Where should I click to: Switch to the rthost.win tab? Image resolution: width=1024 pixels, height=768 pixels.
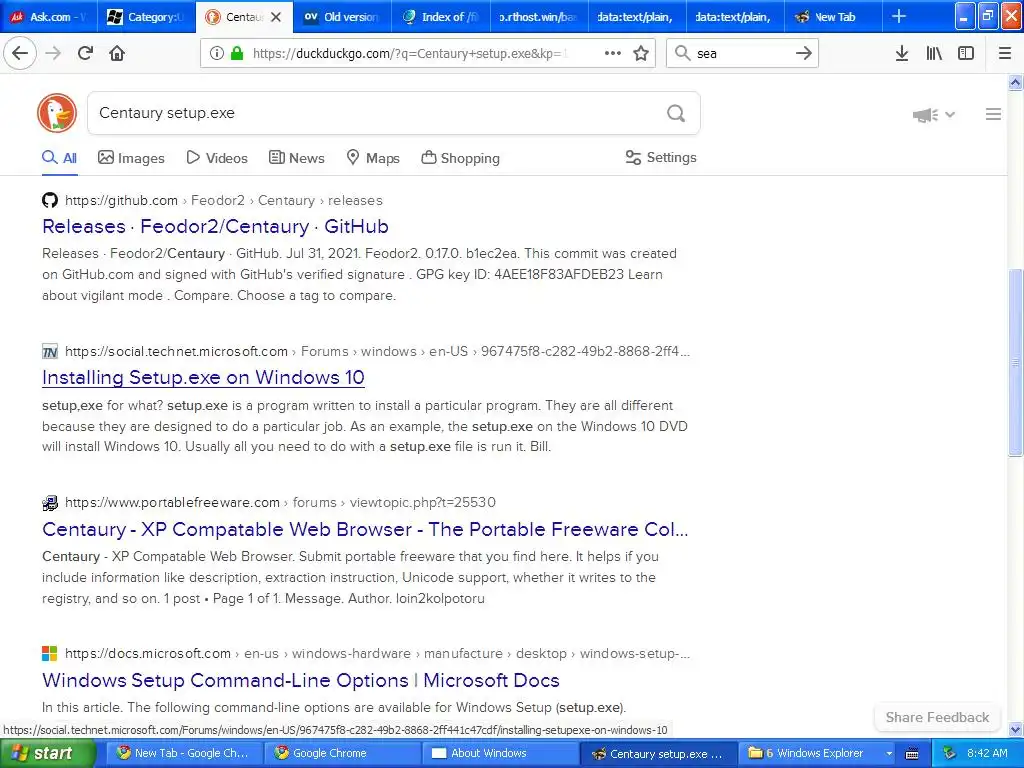point(539,16)
